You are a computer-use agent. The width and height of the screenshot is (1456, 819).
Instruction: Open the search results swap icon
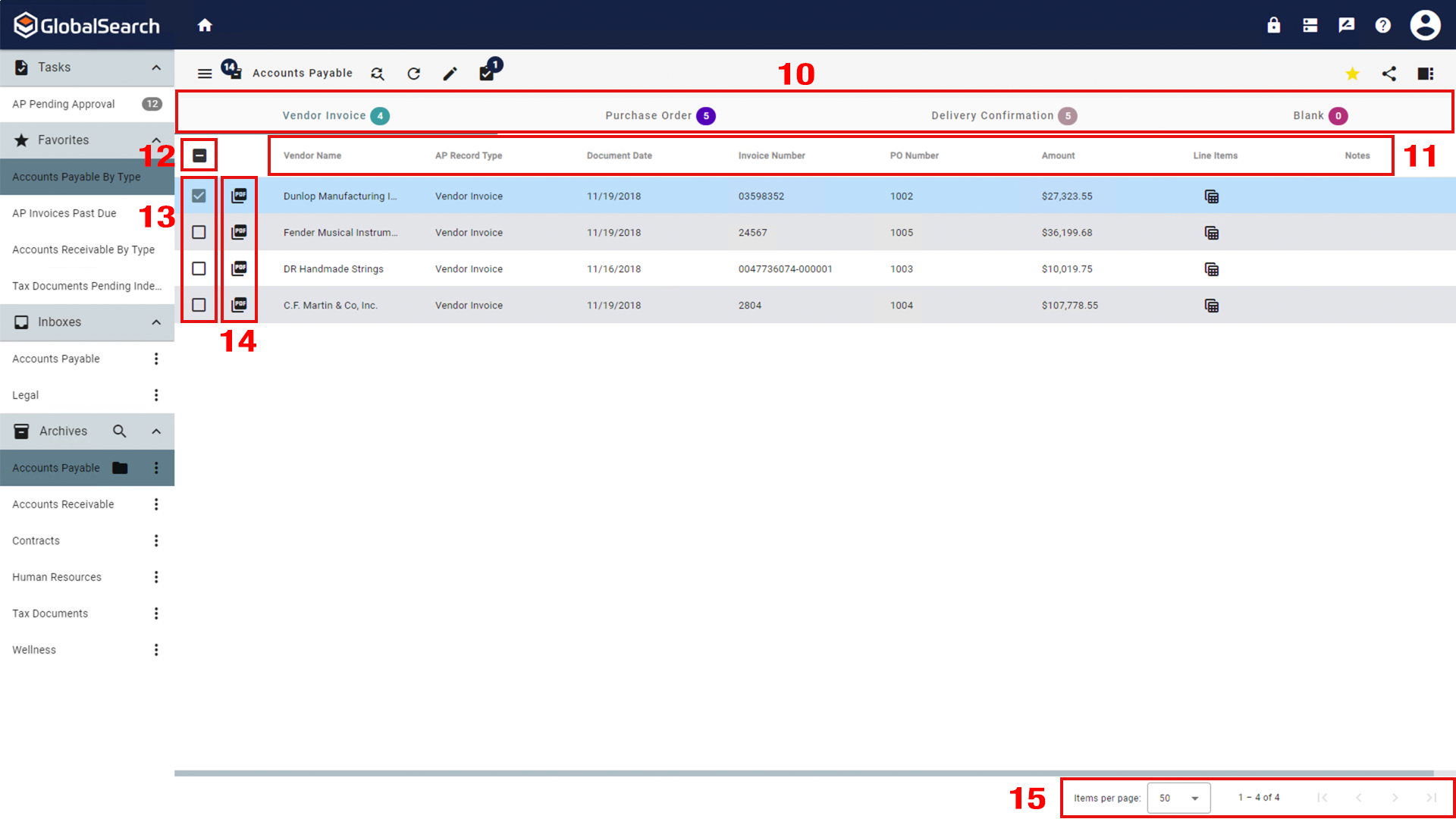click(x=377, y=74)
